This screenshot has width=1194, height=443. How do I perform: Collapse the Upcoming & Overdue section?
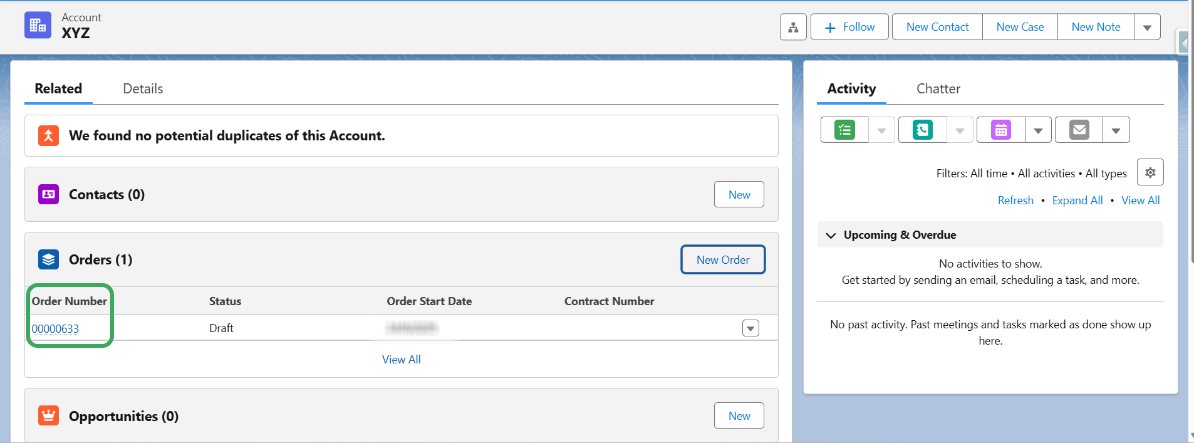(830, 235)
